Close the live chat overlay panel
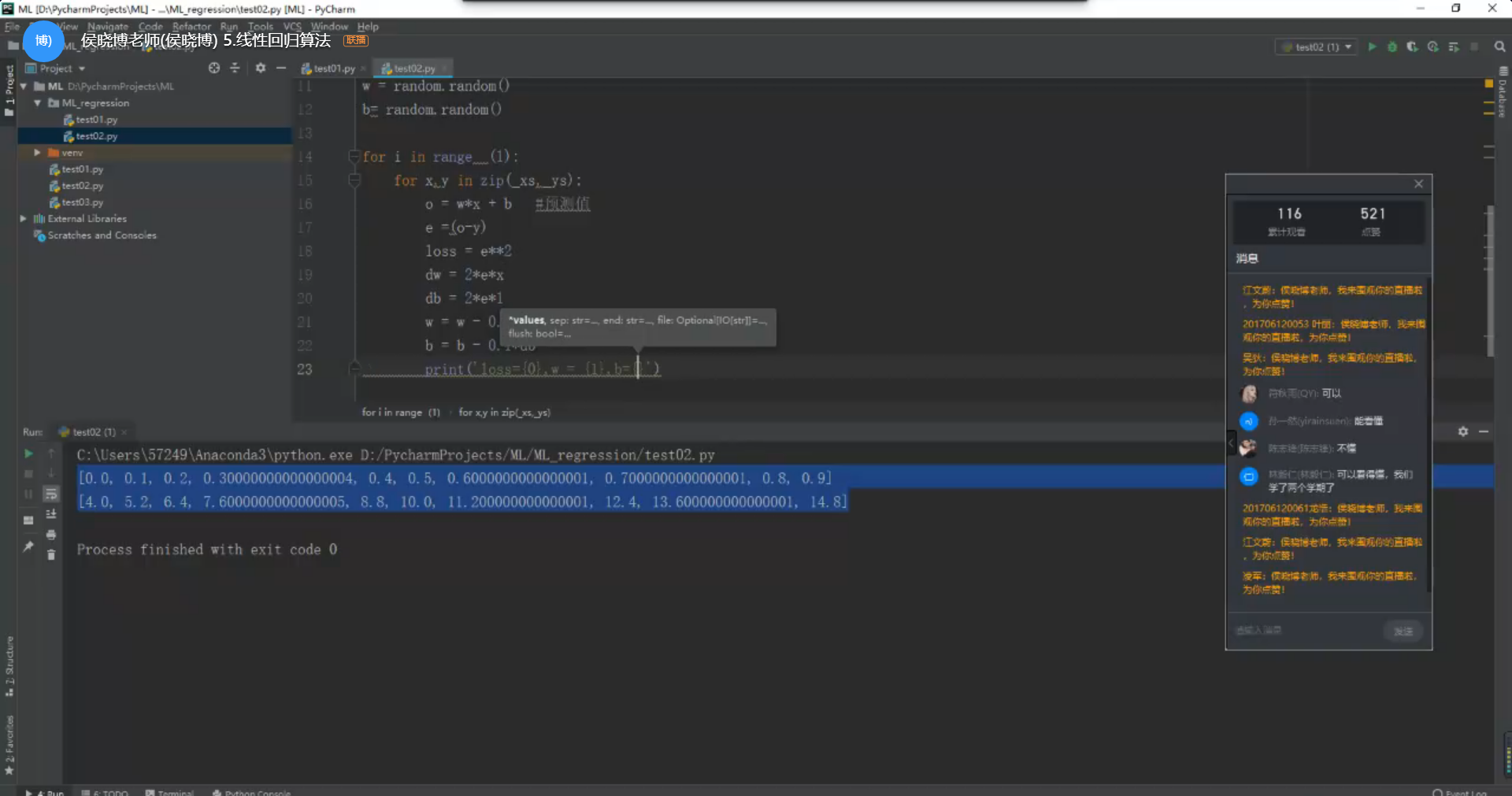This screenshot has width=1512, height=796. pos(1418,184)
